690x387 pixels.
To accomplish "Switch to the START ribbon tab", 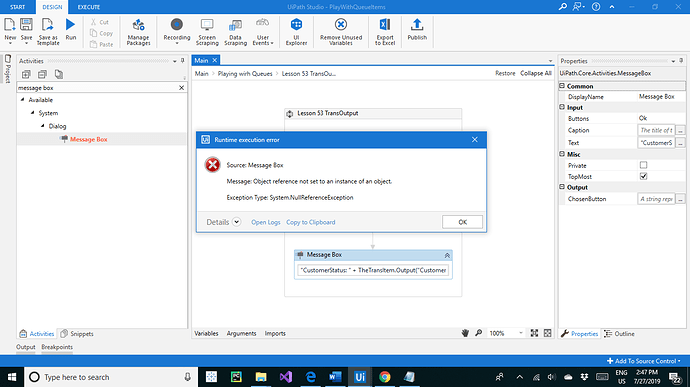I will click(18, 7).
